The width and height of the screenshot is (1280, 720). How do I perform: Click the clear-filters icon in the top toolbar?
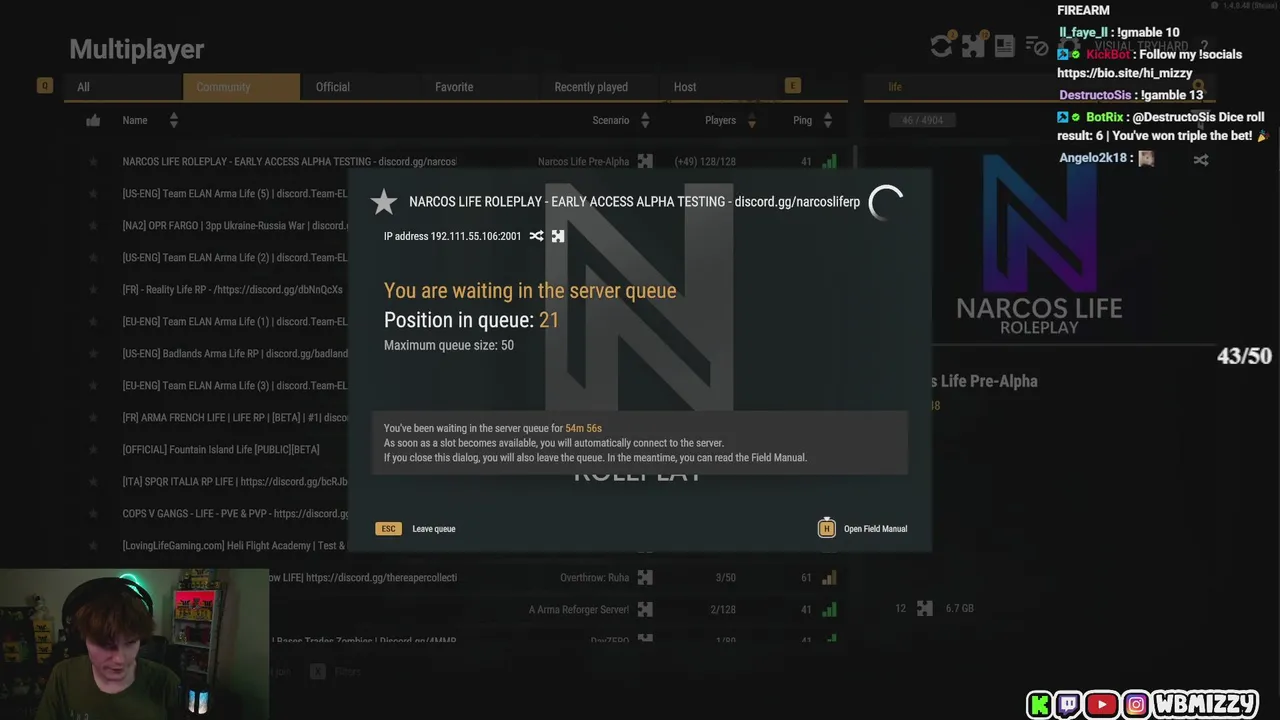click(1037, 46)
